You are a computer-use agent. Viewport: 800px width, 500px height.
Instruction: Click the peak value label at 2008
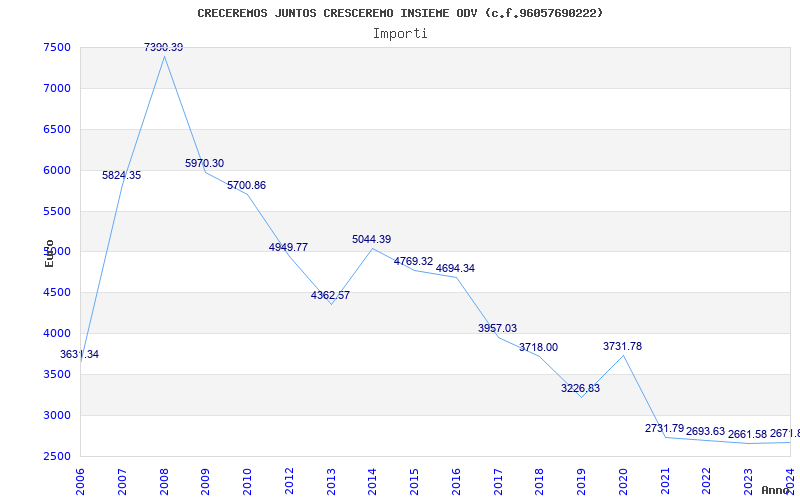coord(163,47)
